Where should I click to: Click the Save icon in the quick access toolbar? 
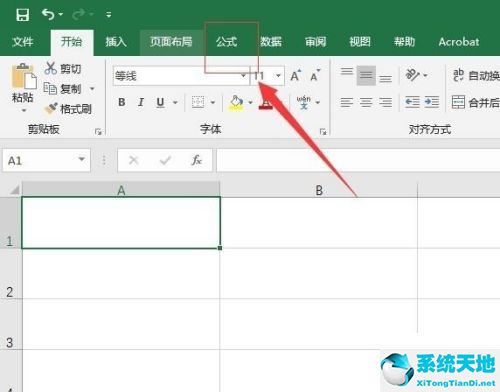23,15
